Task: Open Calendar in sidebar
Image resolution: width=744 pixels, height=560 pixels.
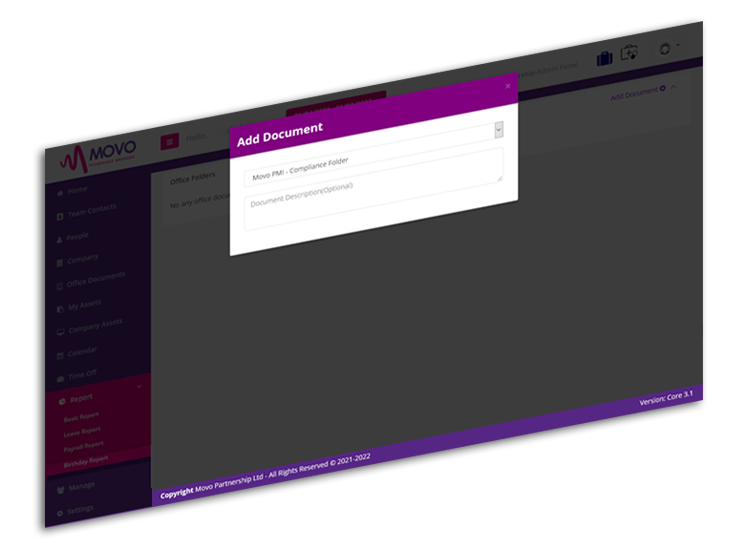Action: click(x=83, y=352)
